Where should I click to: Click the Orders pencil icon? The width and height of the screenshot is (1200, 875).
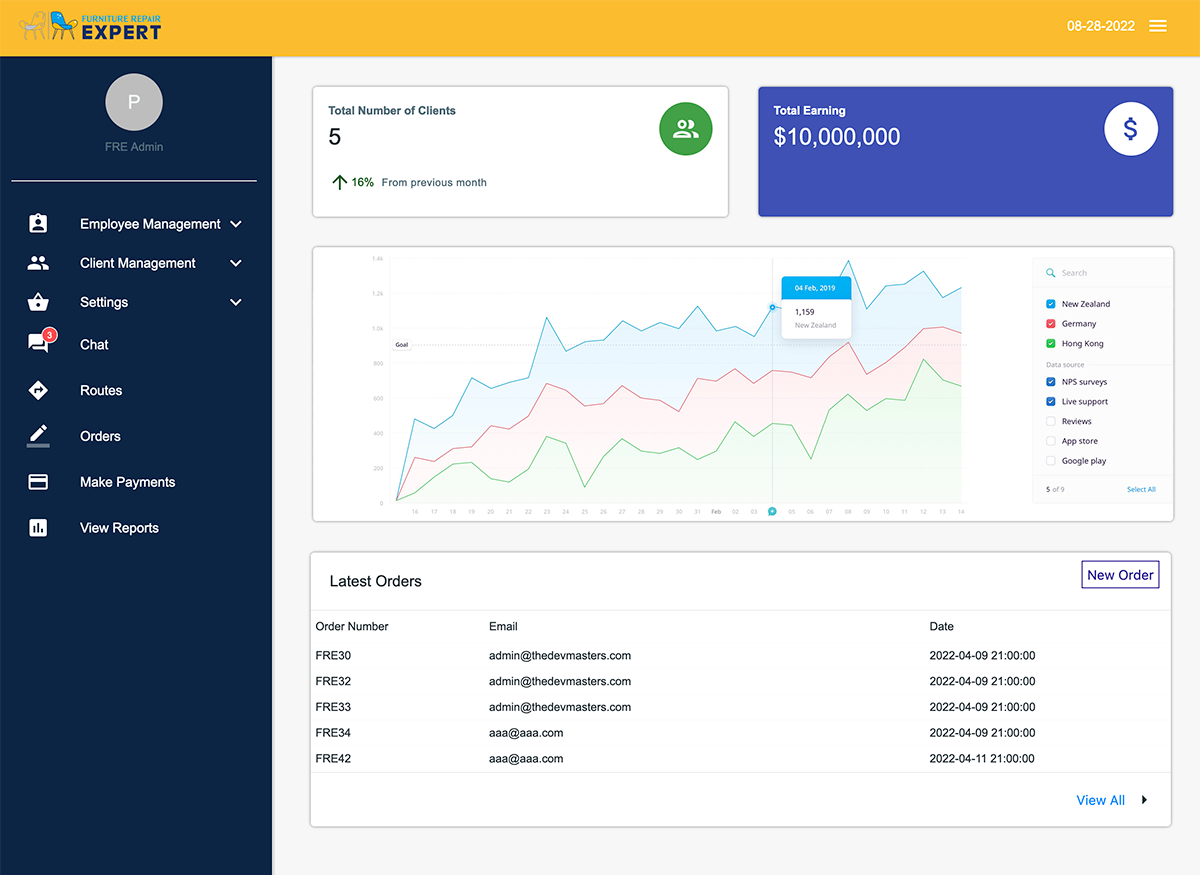(x=38, y=435)
